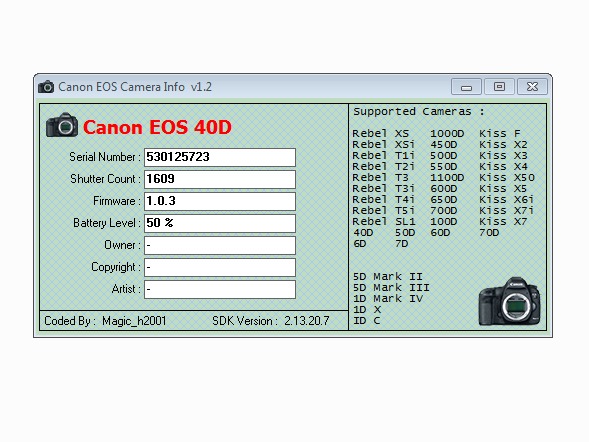Screen dimensions: 589x442
Task: Focus the Copyright input field
Action: [220, 267]
